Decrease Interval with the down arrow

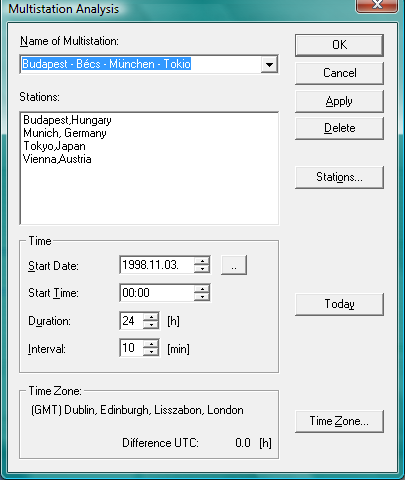click(x=151, y=352)
